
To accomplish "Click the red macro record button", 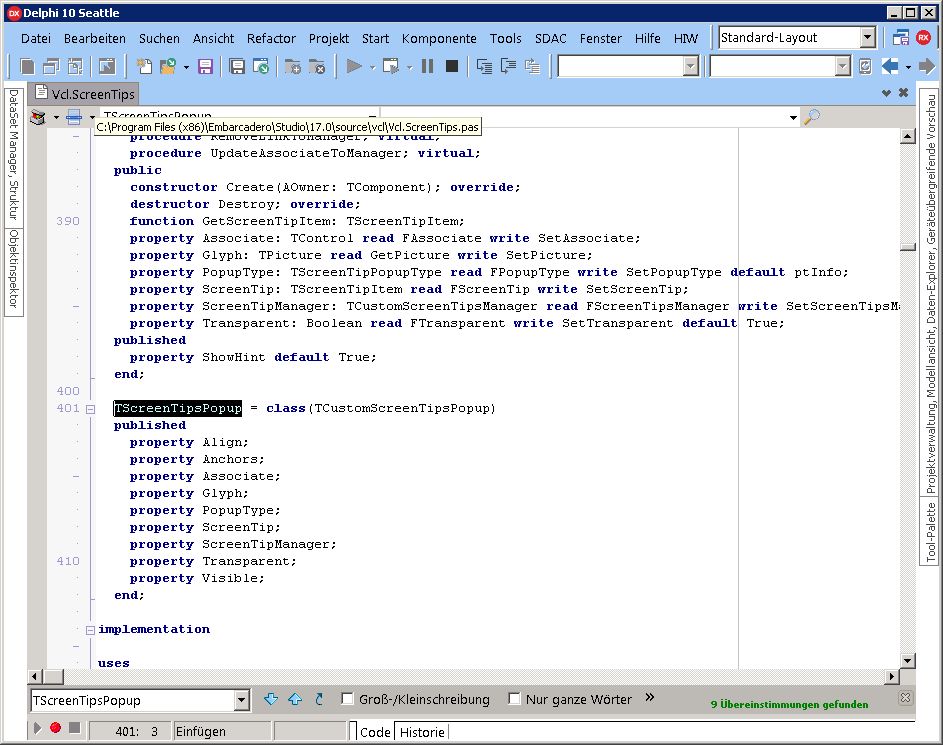I will tap(55, 728).
